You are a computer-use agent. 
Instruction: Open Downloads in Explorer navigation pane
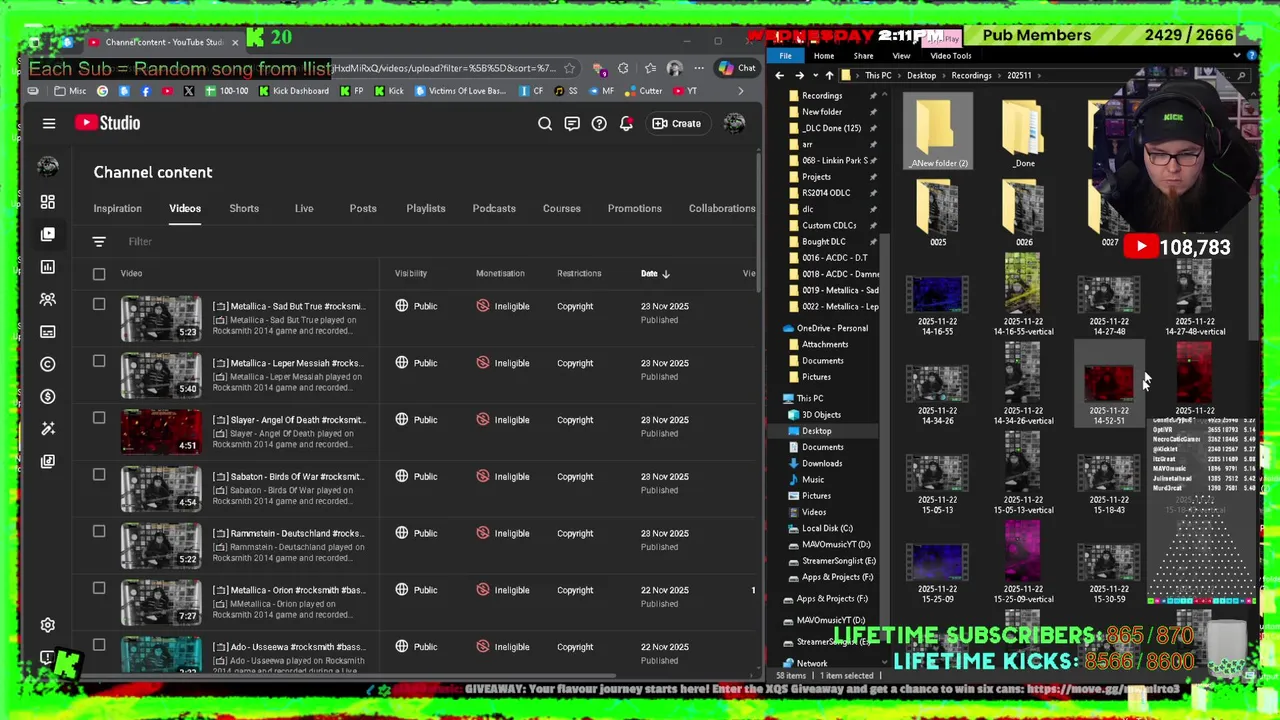point(821,463)
